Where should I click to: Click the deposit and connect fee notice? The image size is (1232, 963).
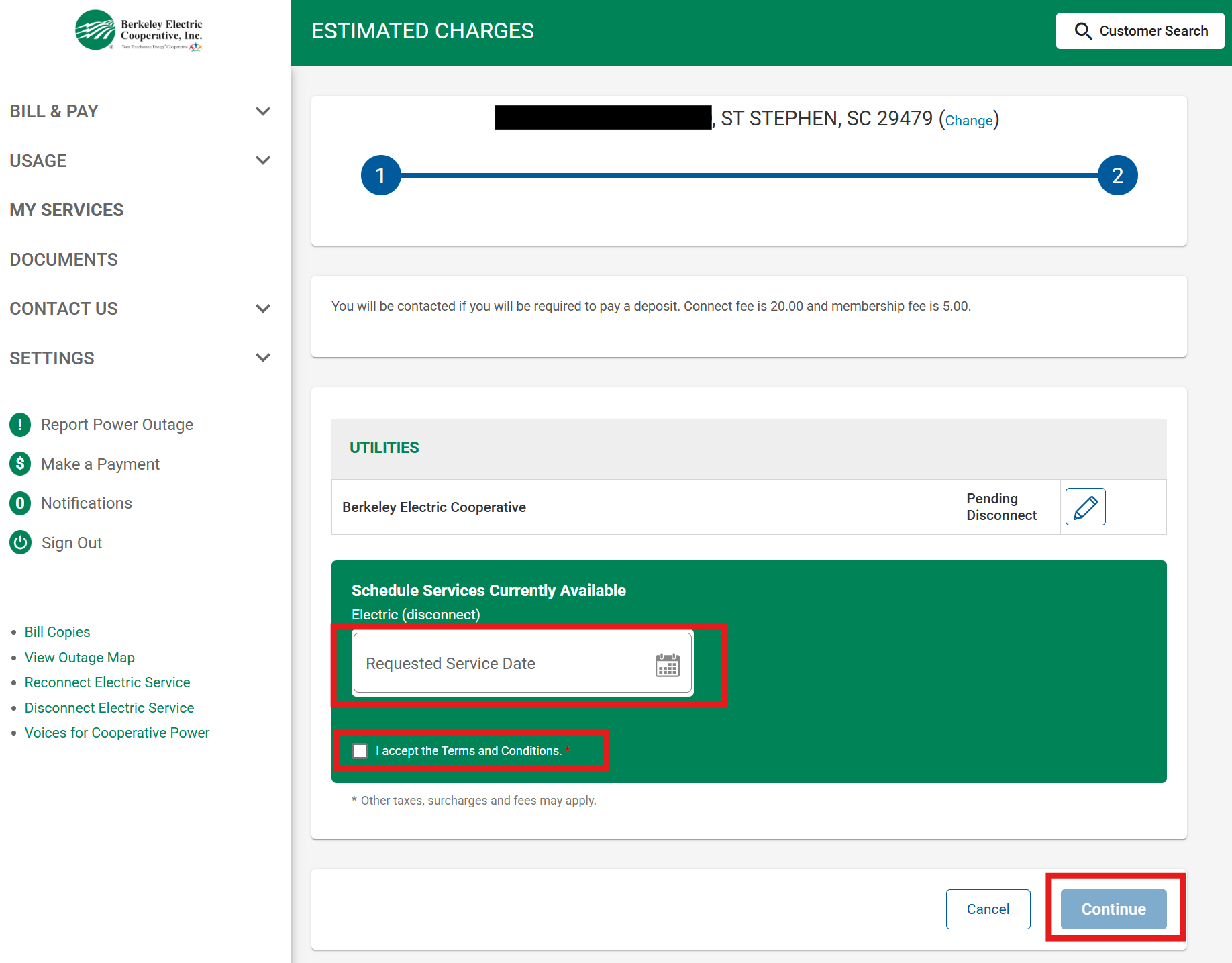[651, 306]
